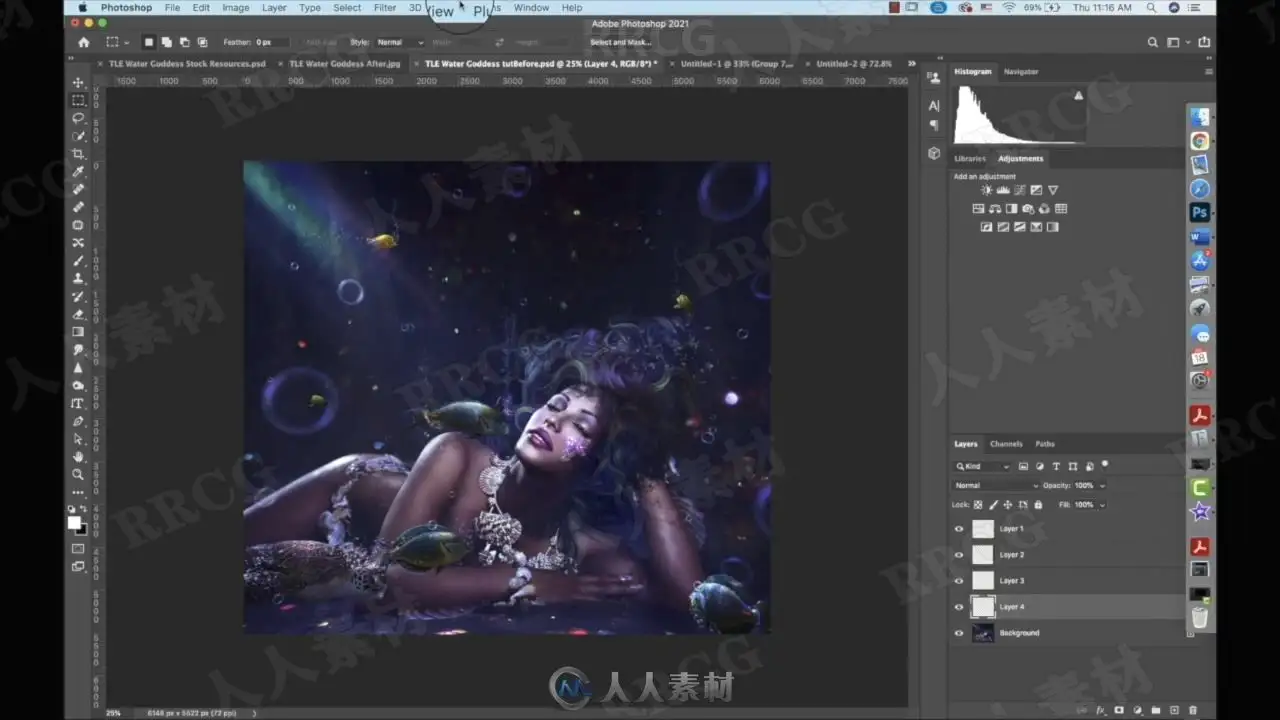Pick the Horizontal Type tool
Image resolution: width=1280 pixels, height=720 pixels.
coord(78,404)
